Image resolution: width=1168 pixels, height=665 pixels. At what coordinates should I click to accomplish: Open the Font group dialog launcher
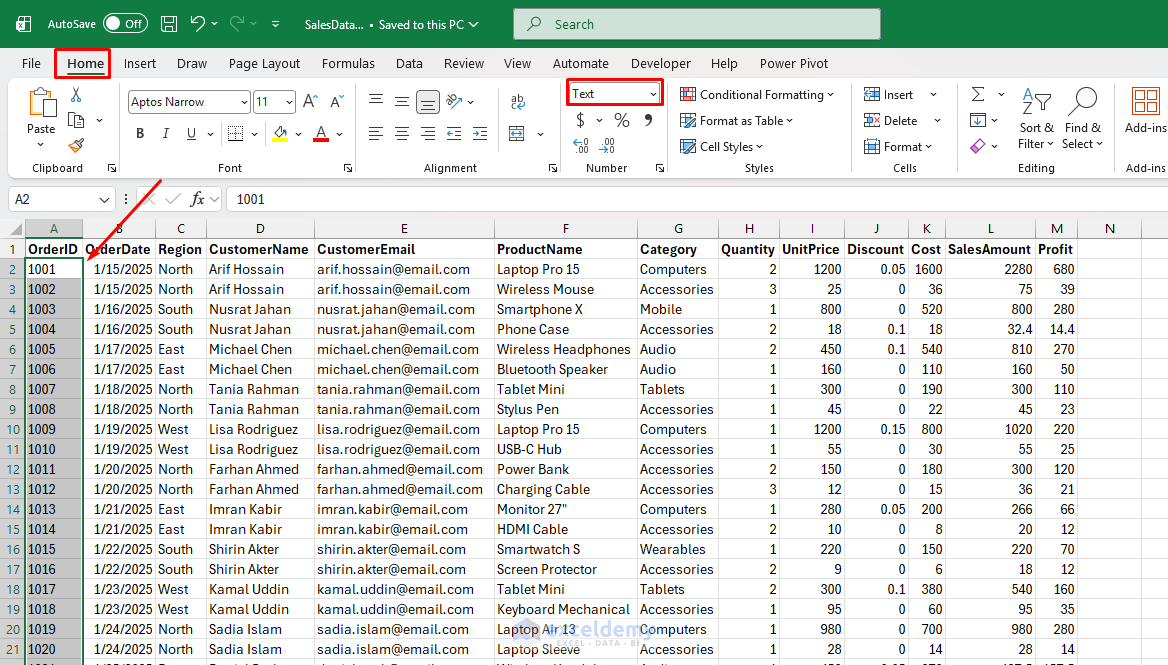(x=348, y=168)
